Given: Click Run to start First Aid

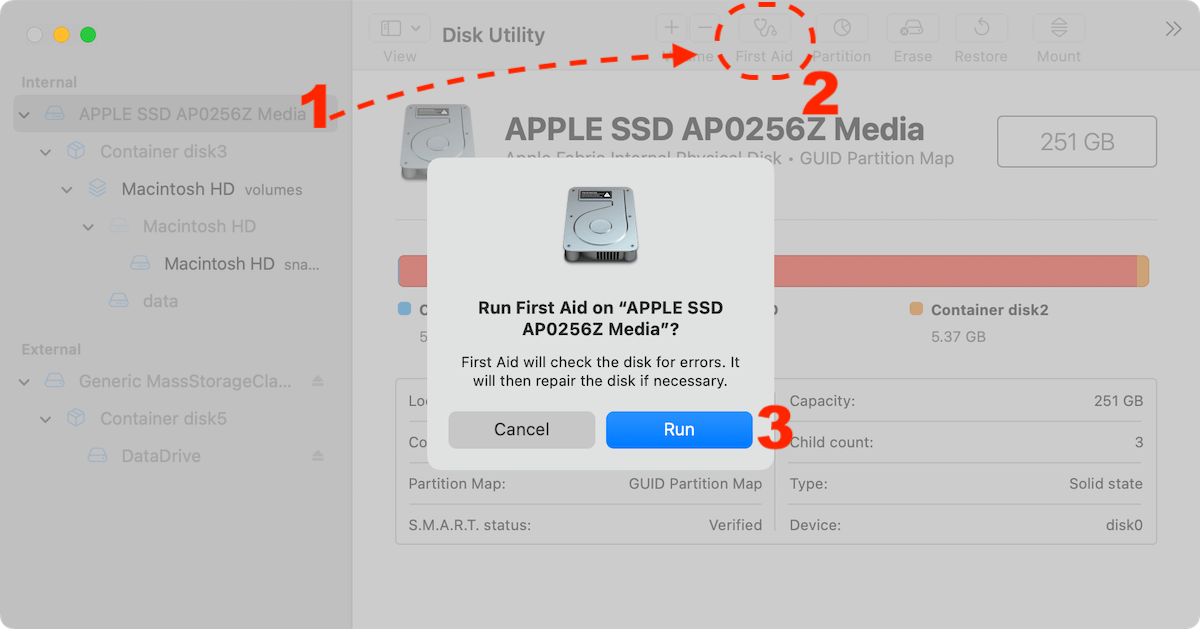Looking at the screenshot, I should click(678, 429).
